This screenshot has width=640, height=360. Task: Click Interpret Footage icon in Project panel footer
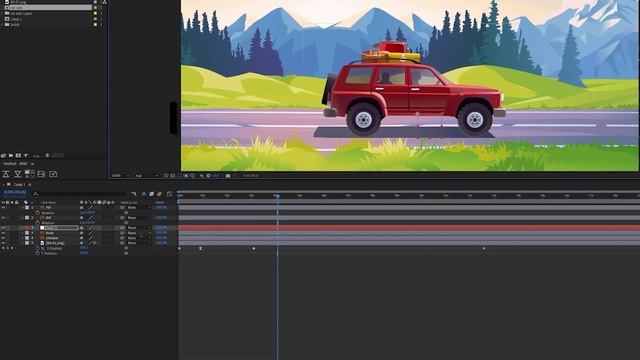[3, 156]
